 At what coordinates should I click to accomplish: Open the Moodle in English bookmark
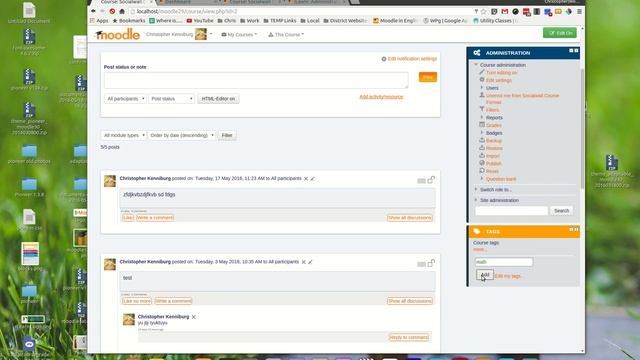396,20
